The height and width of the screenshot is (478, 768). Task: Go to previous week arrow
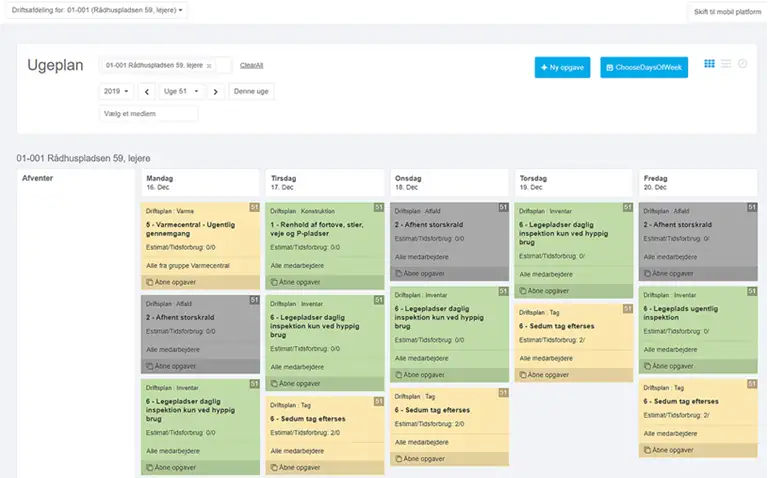coord(147,91)
